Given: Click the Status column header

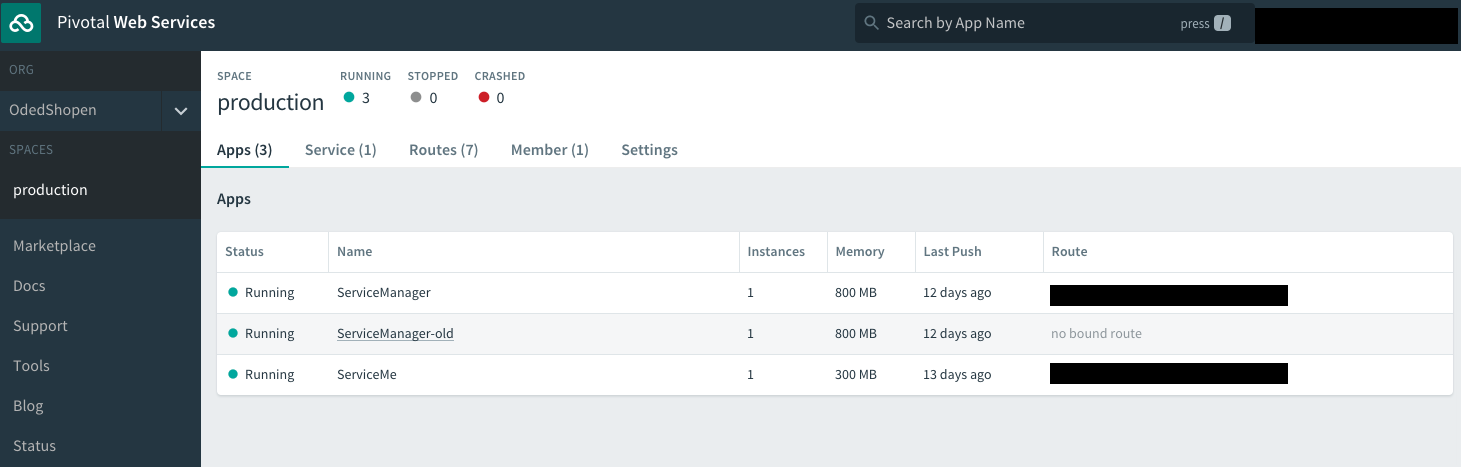Looking at the screenshot, I should coord(245,252).
